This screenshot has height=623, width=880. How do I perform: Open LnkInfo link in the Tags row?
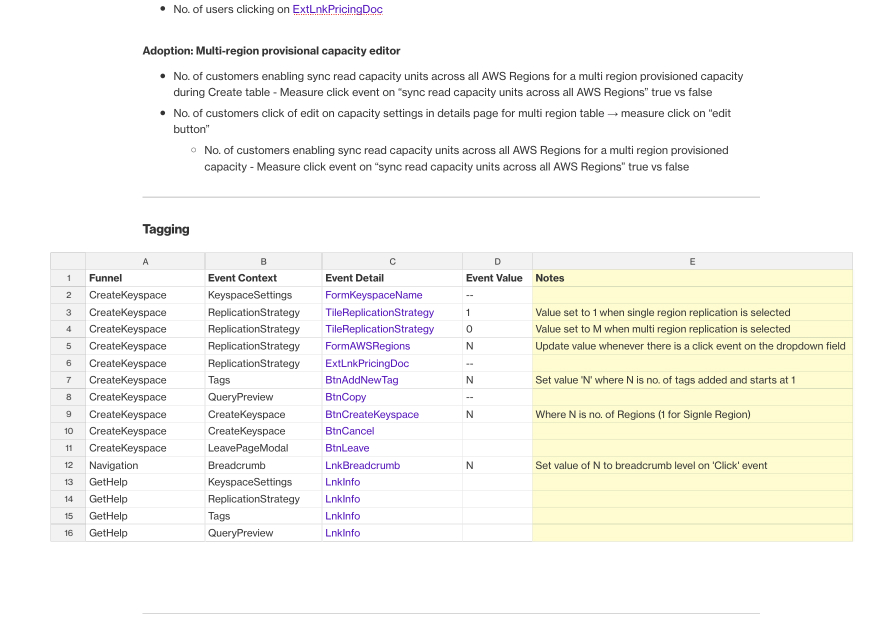point(342,516)
